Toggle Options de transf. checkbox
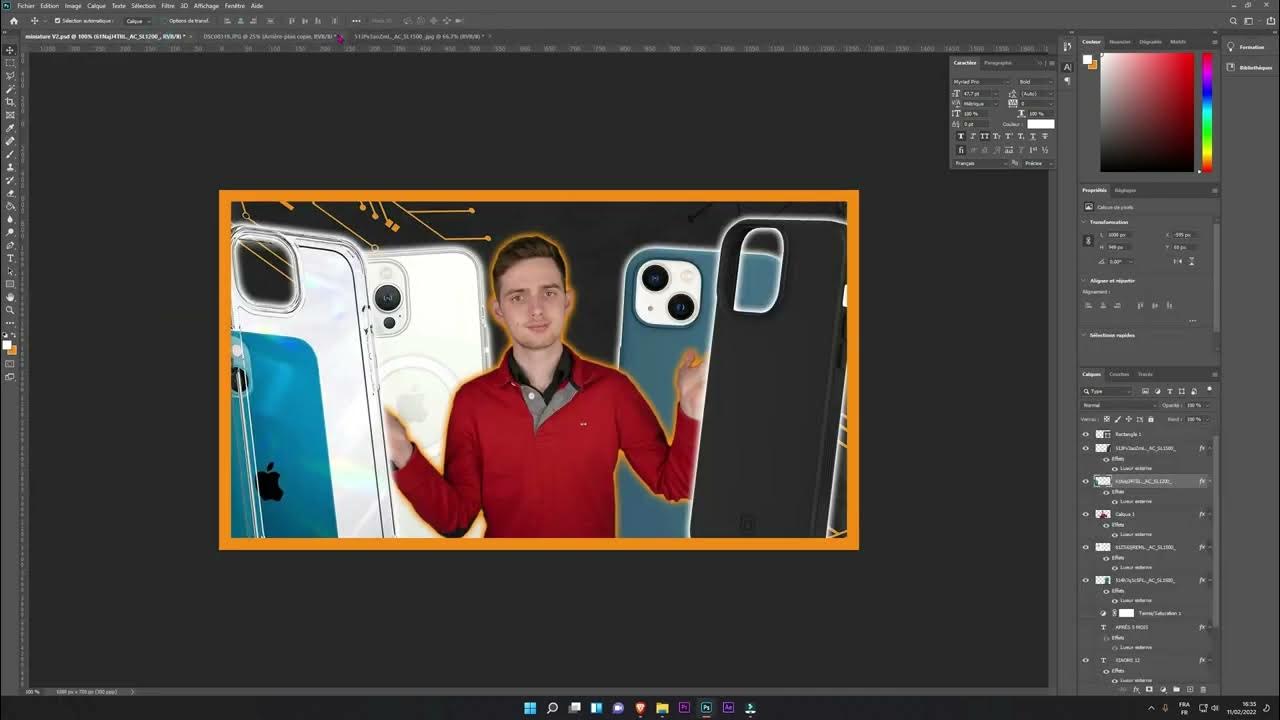Screen dimensions: 1280x720 (x=164, y=20)
